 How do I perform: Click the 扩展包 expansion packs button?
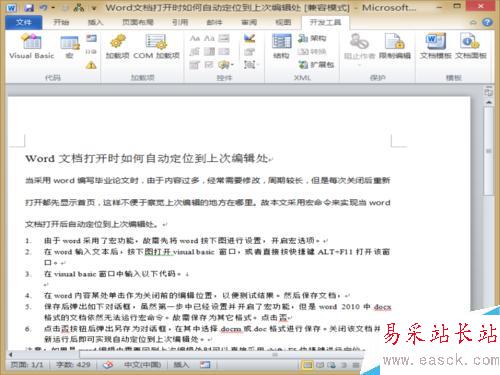pyautogui.click(x=316, y=65)
